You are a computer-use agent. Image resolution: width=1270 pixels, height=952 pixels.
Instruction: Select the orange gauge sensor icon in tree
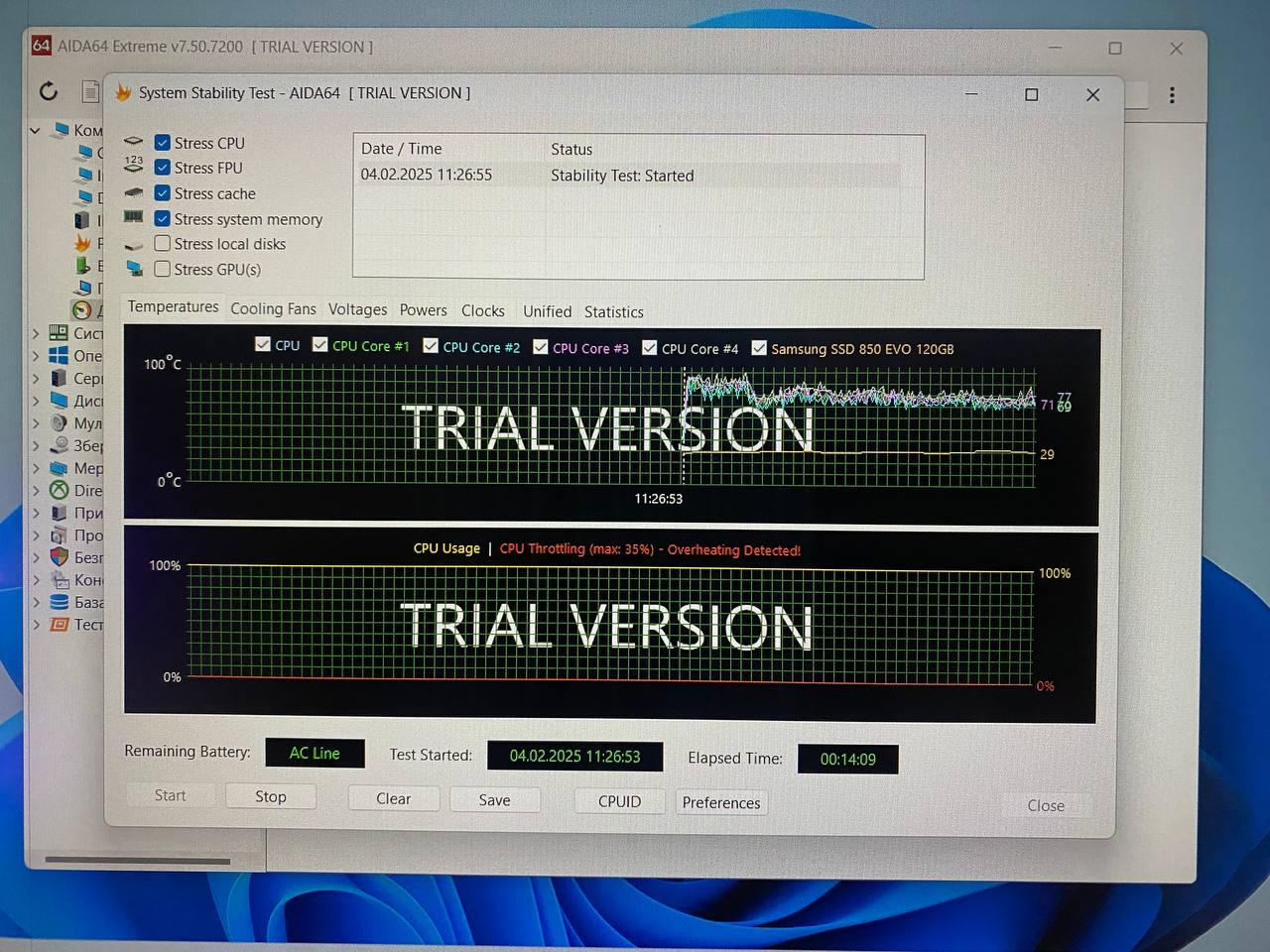click(82, 310)
